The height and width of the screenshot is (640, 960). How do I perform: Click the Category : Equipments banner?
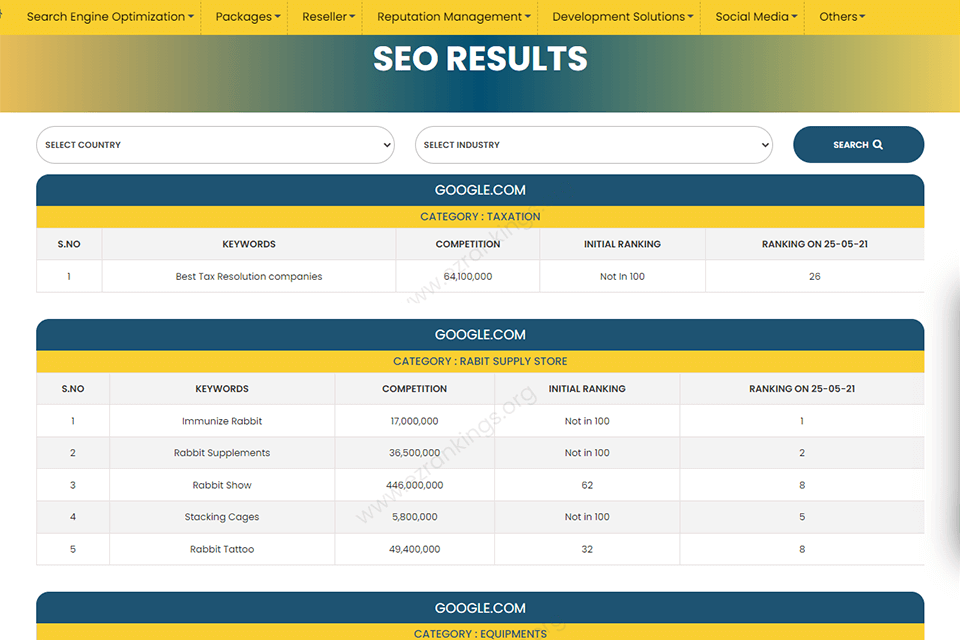tap(480, 632)
